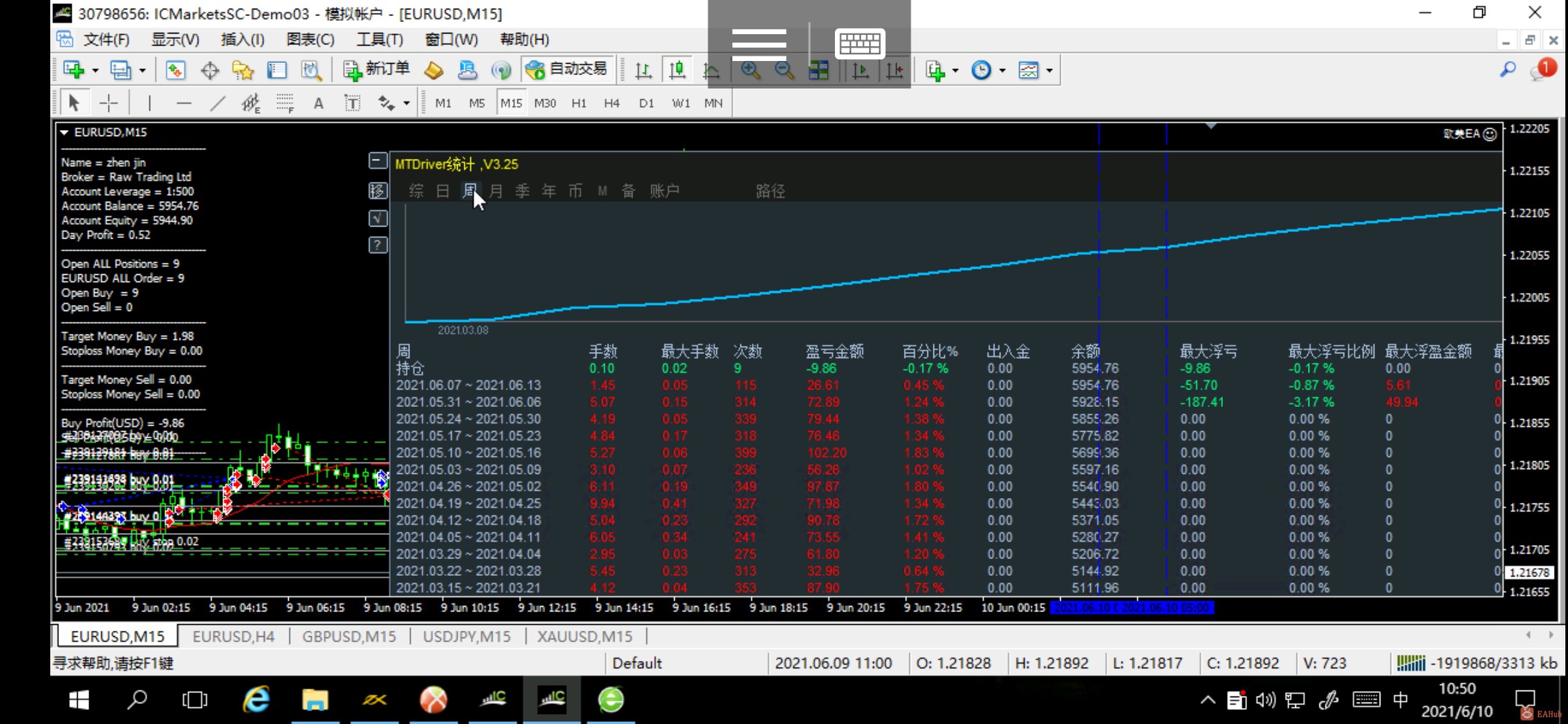Screen dimensions: 1568x724
Task: Switch to the XAUUSD,M15 chart tab
Action: tap(584, 636)
